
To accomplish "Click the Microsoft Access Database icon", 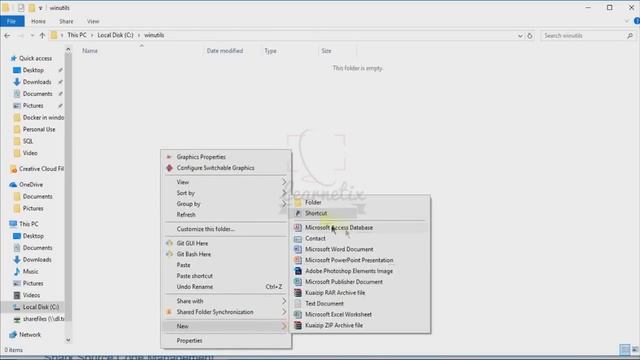I will pos(298,228).
